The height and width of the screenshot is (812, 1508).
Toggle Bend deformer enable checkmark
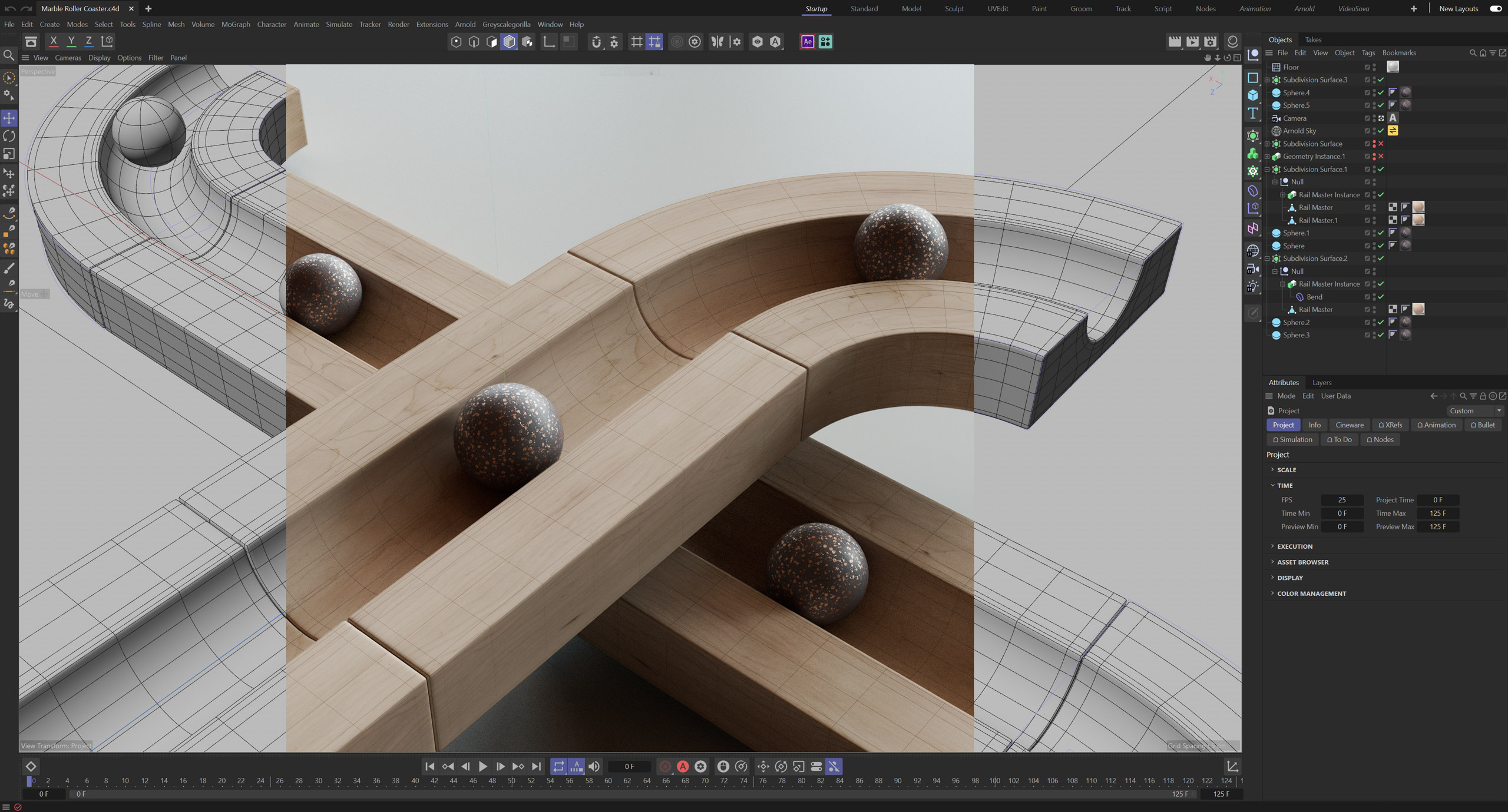tap(1381, 297)
